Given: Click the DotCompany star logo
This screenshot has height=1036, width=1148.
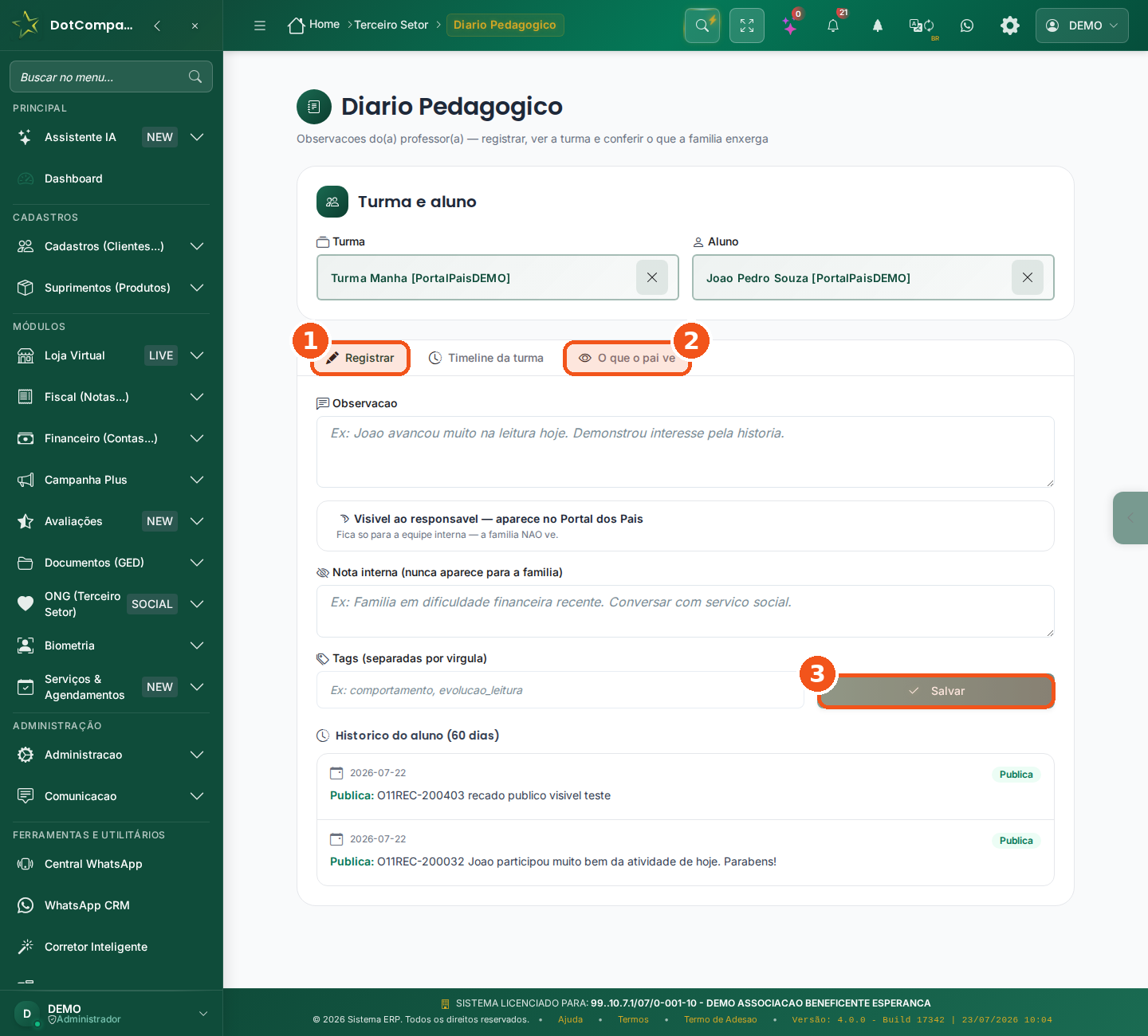Looking at the screenshot, I should click(26, 25).
